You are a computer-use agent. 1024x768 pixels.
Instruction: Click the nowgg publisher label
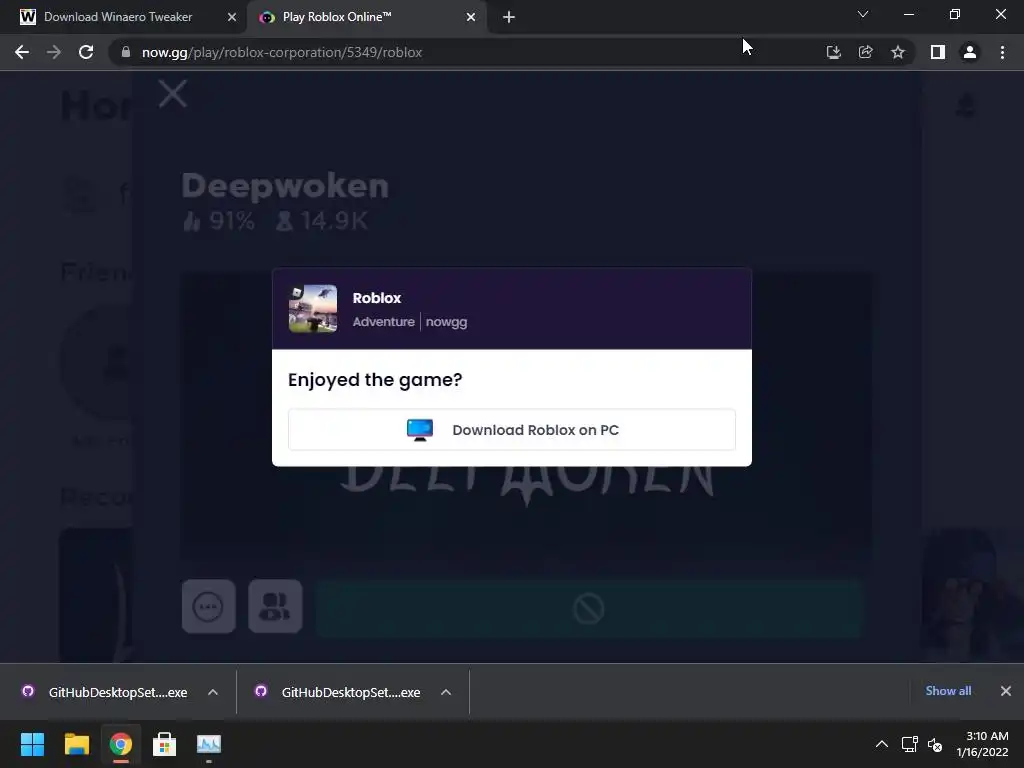tap(446, 322)
